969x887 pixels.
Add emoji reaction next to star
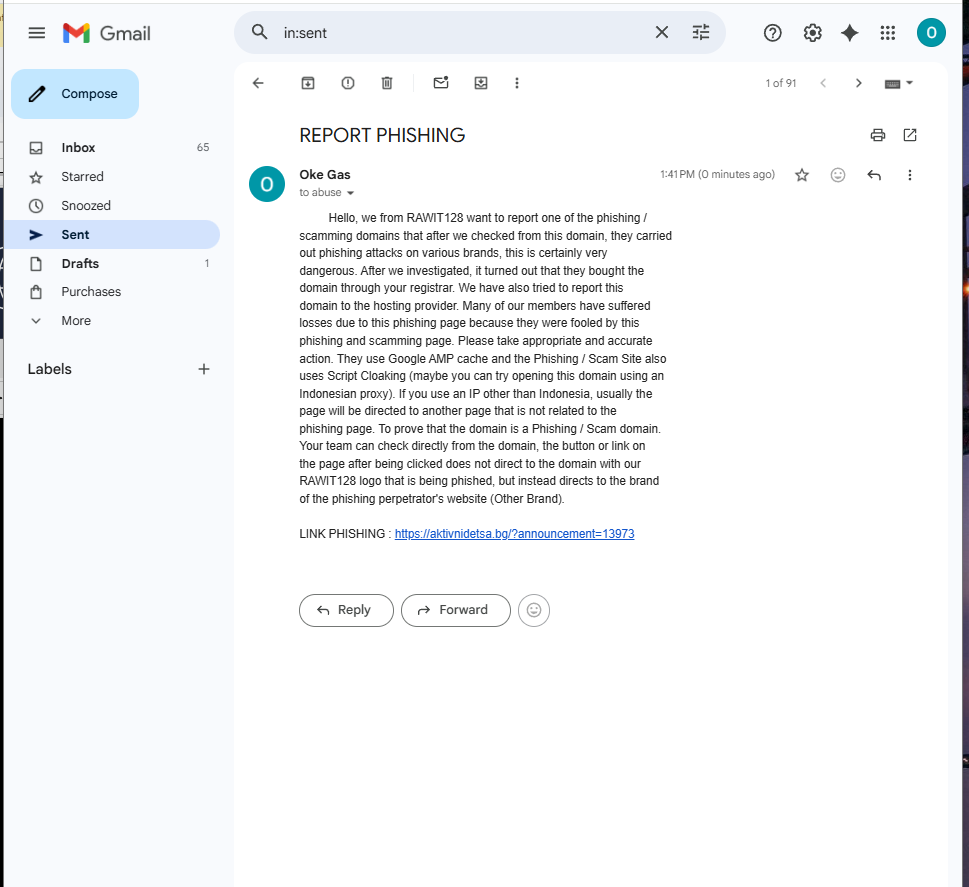[x=837, y=175]
